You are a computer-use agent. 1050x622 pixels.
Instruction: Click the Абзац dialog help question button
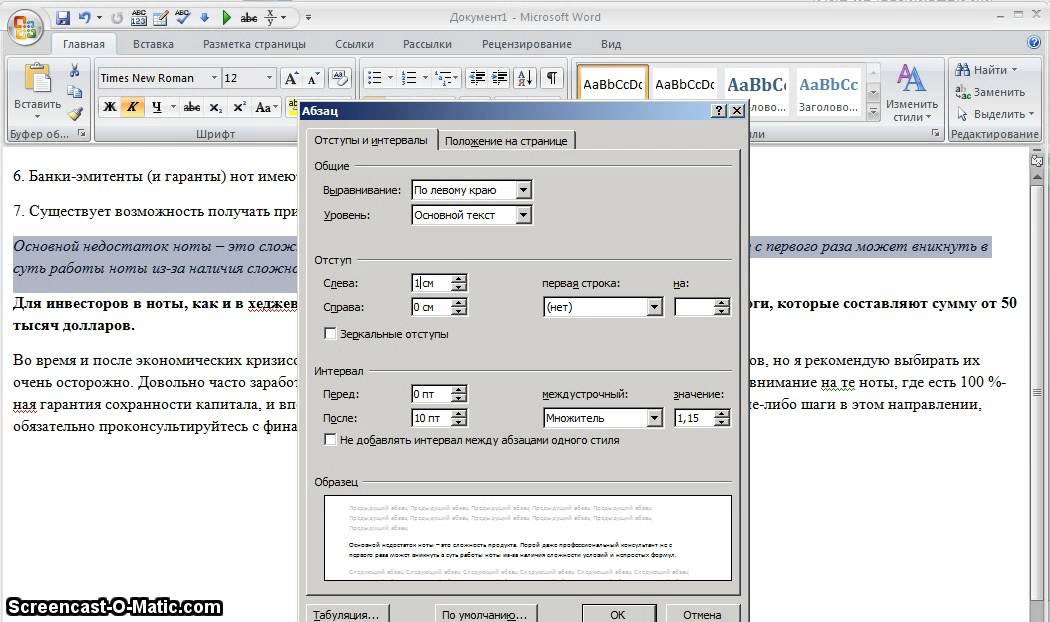[x=719, y=110]
